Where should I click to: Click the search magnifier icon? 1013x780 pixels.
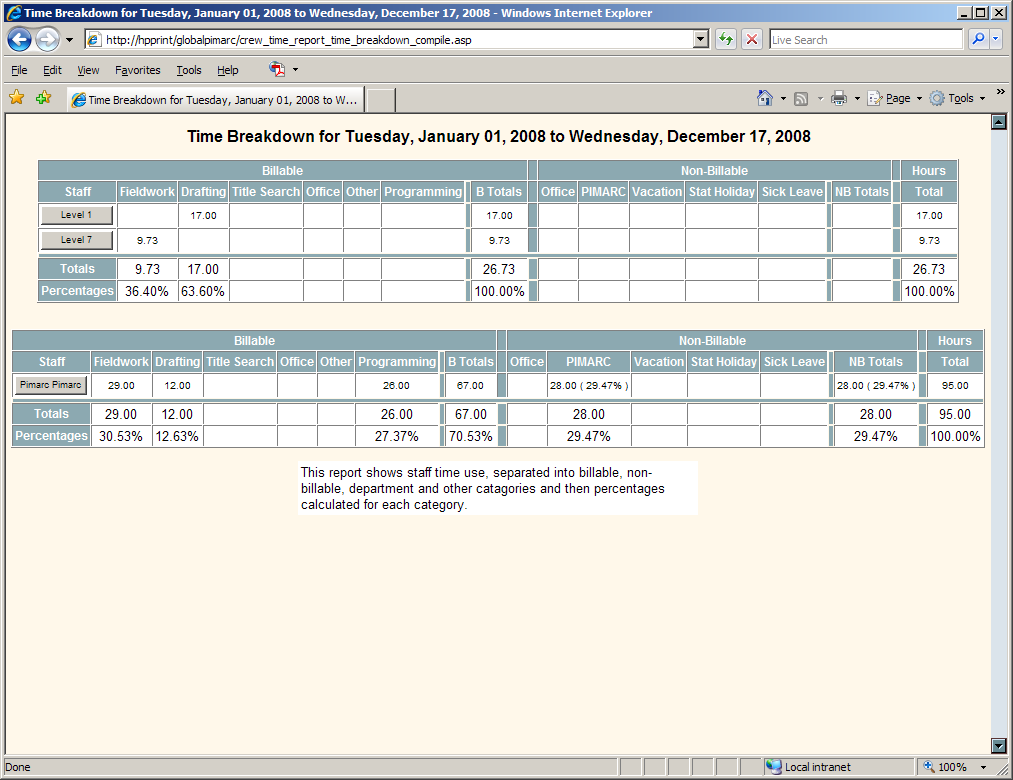(x=978, y=39)
